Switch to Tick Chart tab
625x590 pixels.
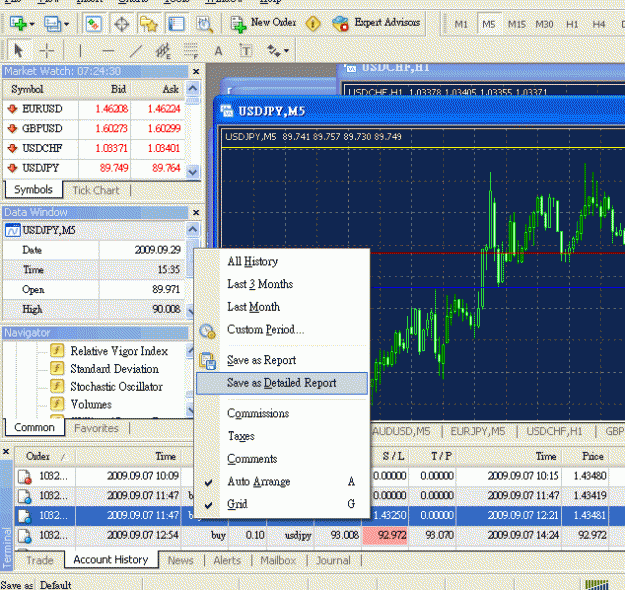pos(96,190)
